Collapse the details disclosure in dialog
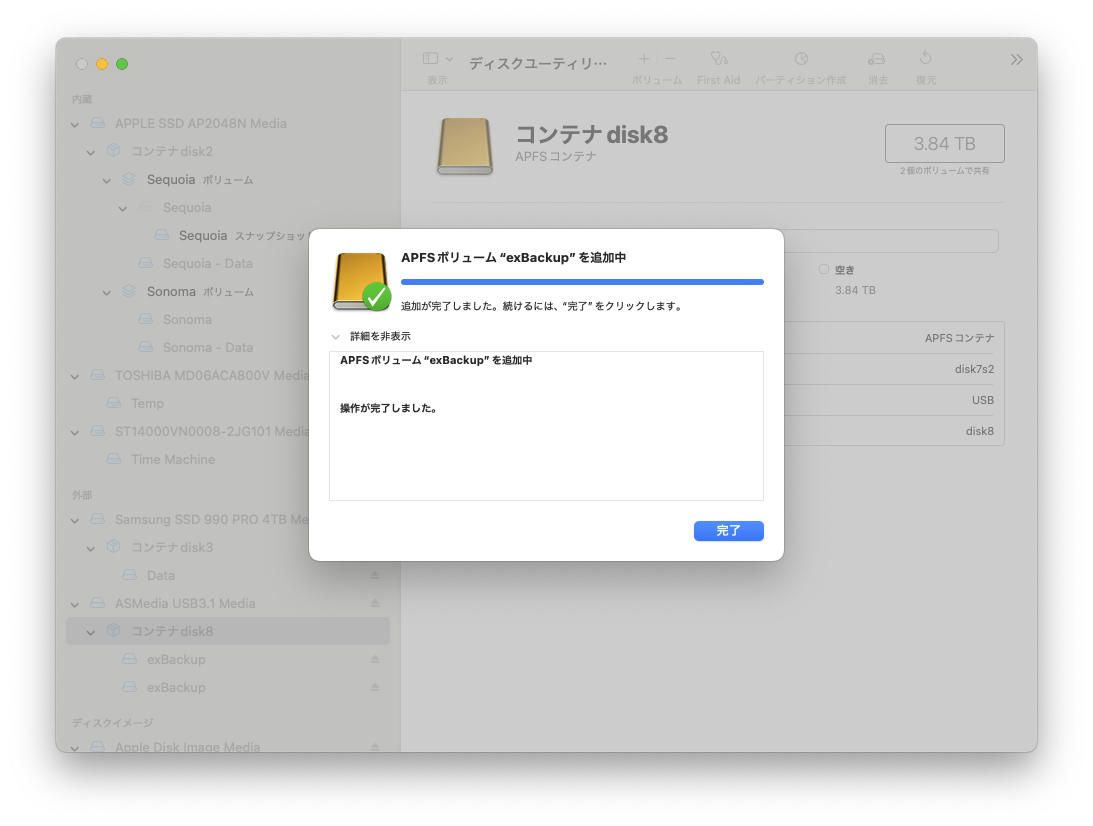Image resolution: width=1093 pixels, height=826 pixels. 336,337
